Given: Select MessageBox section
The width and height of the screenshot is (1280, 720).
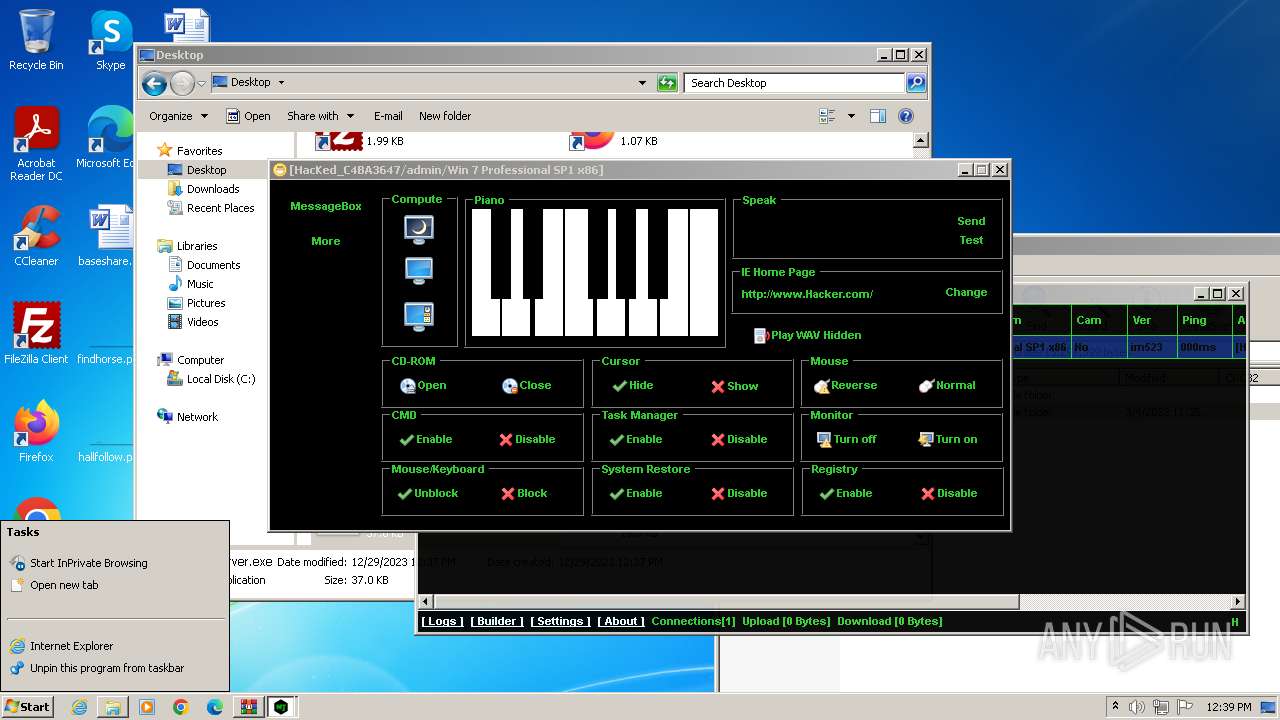Looking at the screenshot, I should point(326,206).
